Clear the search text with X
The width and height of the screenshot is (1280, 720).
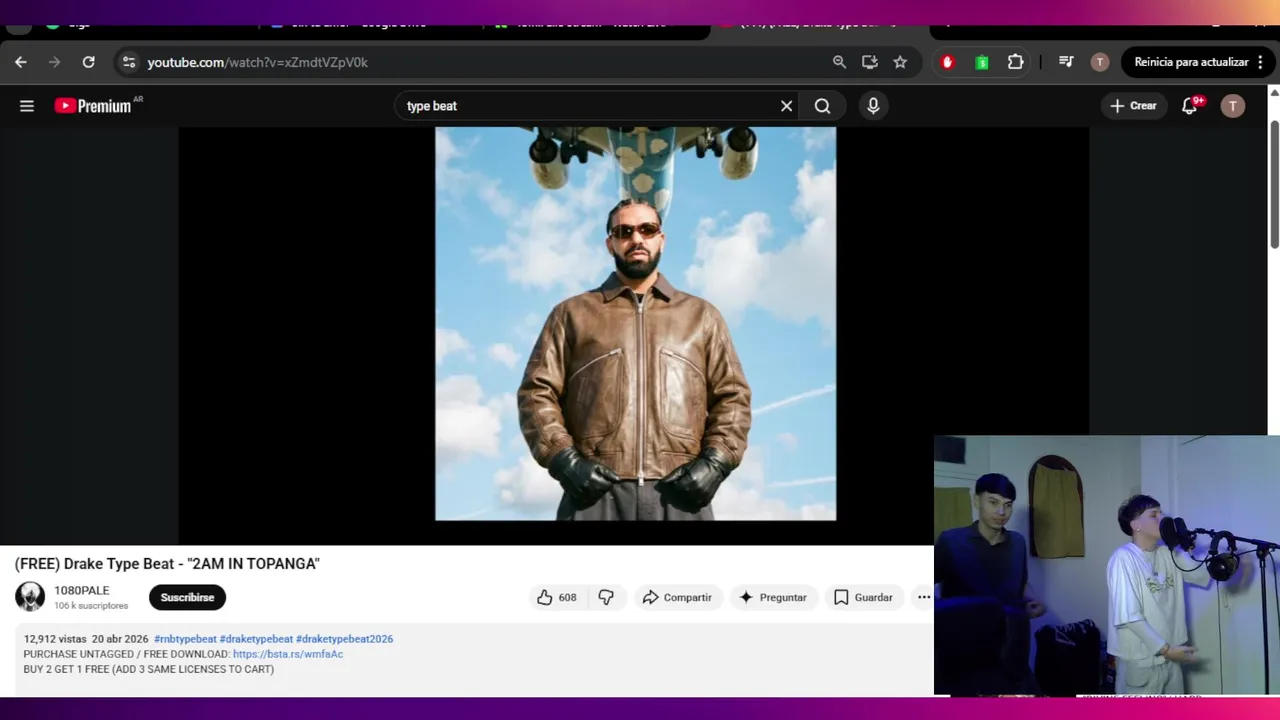tap(786, 106)
